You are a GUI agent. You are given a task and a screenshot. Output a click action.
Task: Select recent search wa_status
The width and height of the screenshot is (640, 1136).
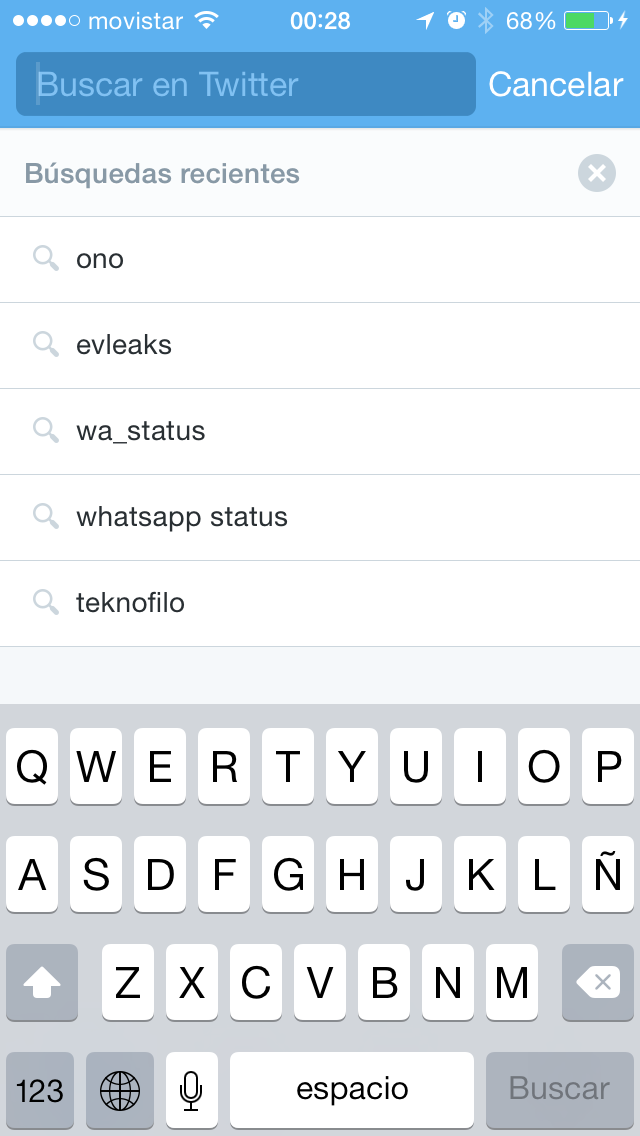click(141, 431)
